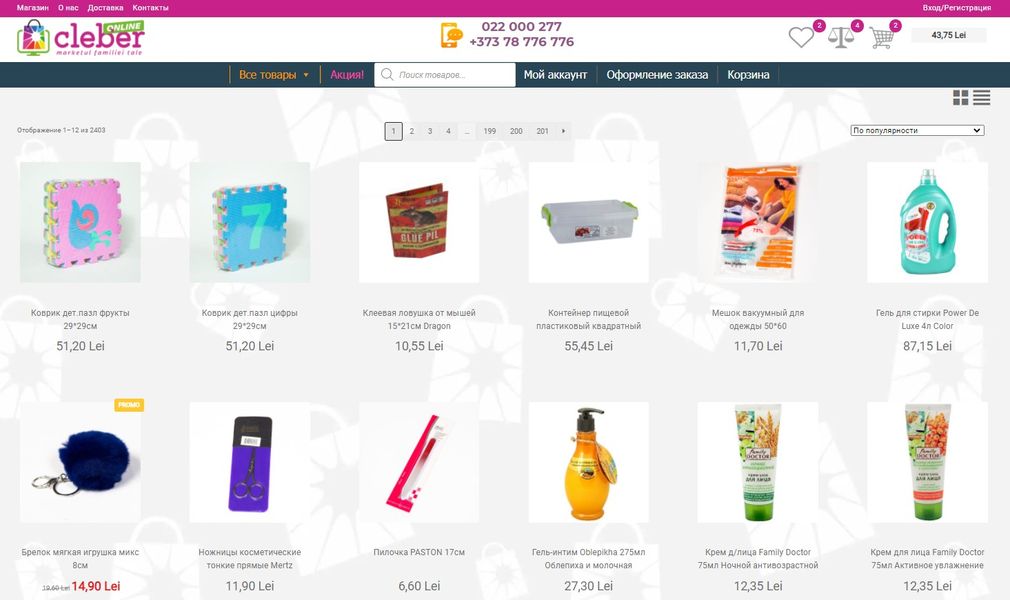The image size is (1010, 600).
Task: Open Доставка link in top bar
Action: pos(105,8)
